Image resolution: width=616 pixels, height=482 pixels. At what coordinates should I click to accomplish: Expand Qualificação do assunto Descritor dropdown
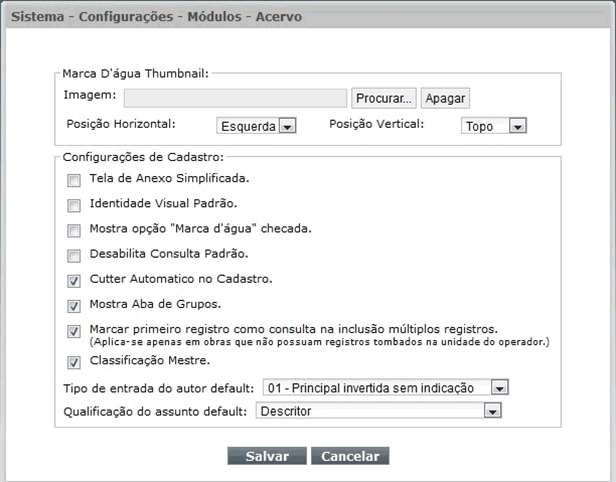click(x=379, y=411)
